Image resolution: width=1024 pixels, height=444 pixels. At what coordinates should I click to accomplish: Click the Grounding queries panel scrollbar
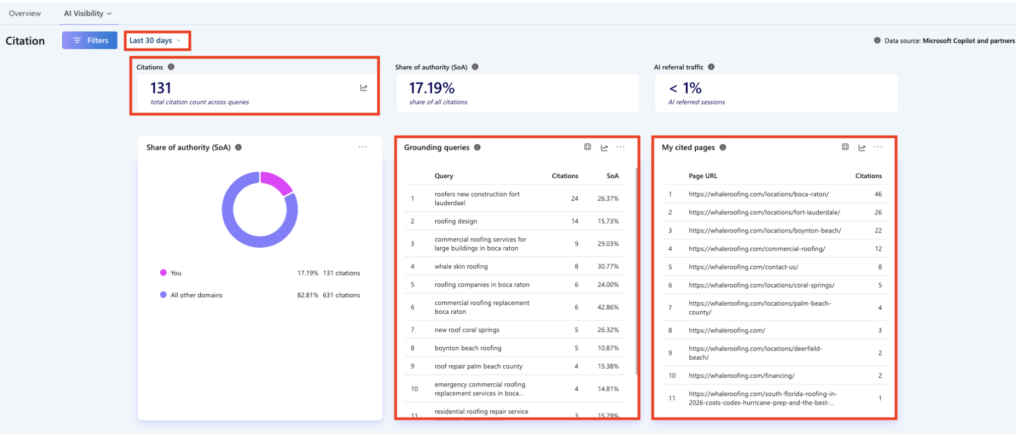(x=637, y=271)
